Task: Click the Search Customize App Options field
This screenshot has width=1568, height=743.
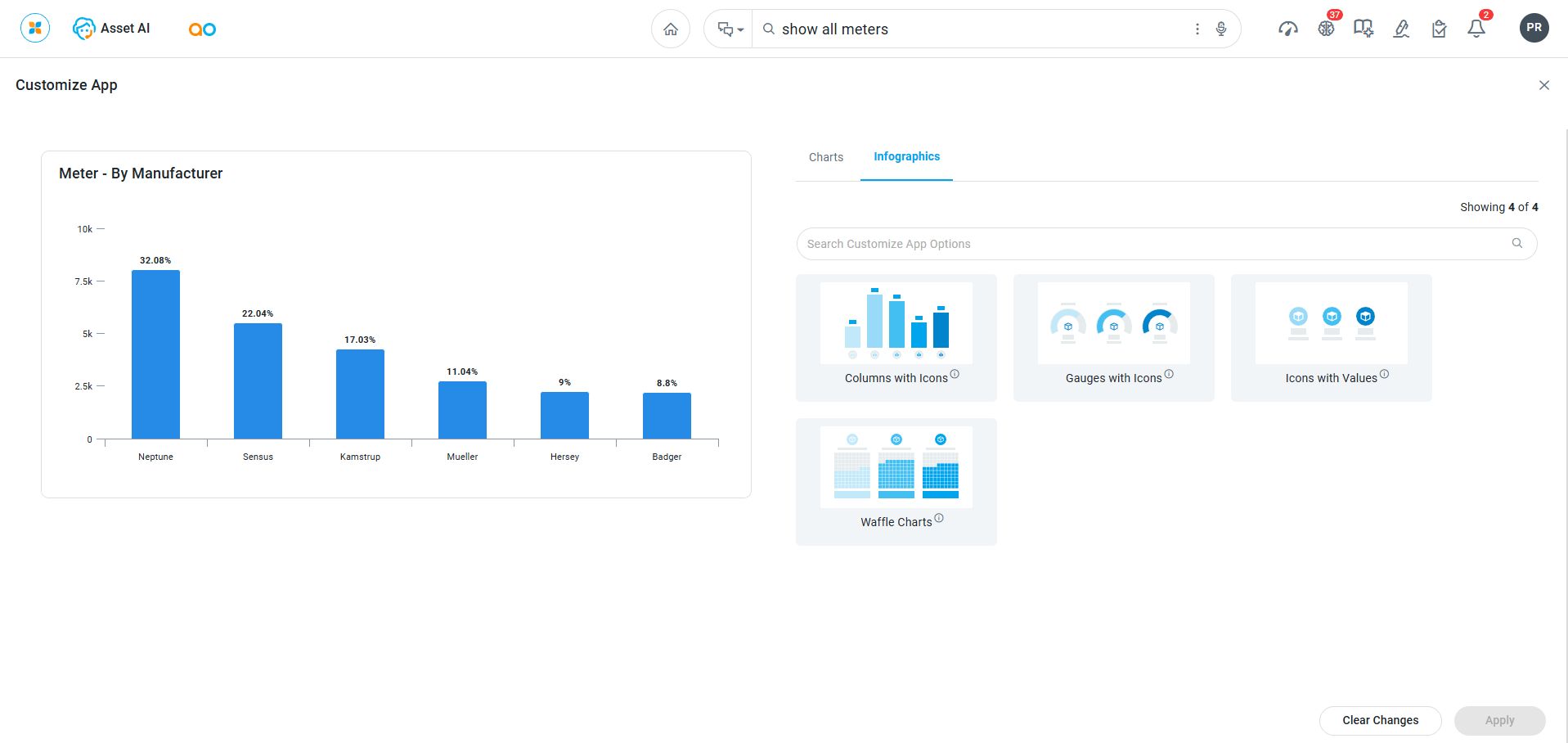Action: (1153, 244)
